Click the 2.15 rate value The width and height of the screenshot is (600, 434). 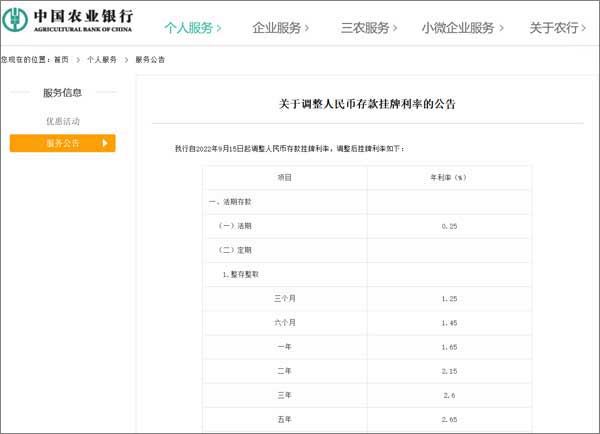click(x=449, y=371)
